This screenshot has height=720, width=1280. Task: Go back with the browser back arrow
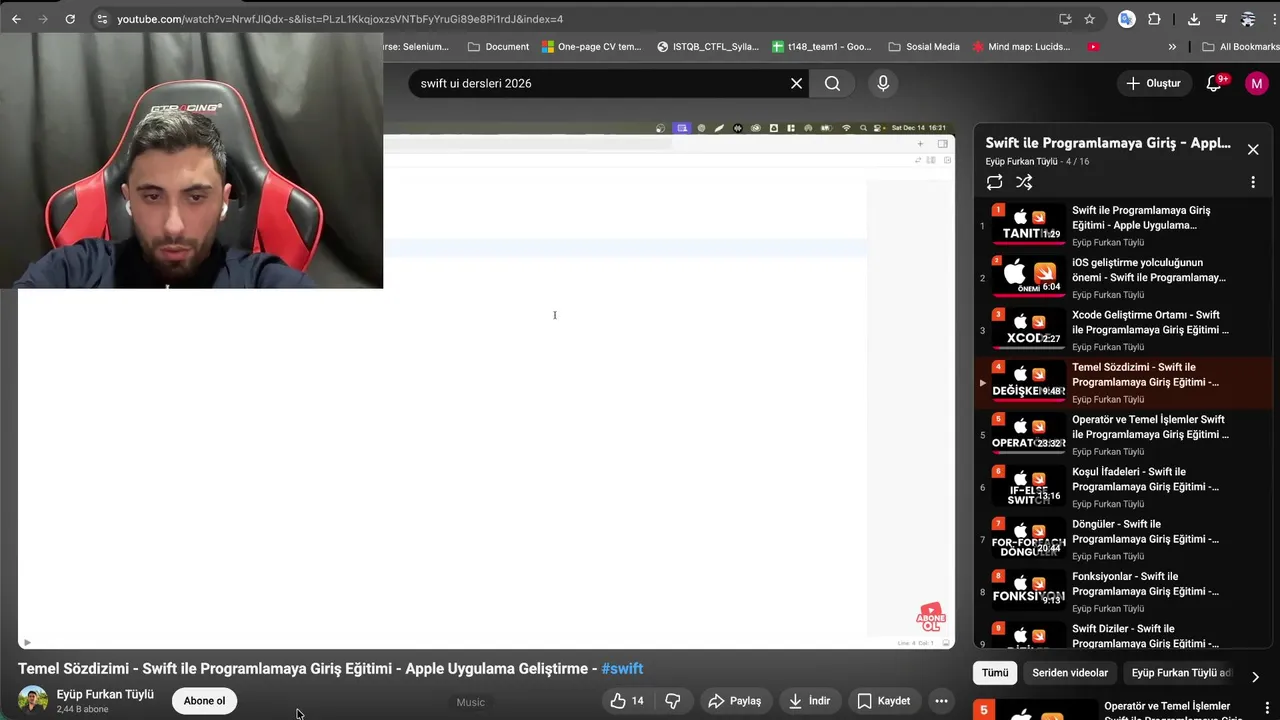click(16, 19)
